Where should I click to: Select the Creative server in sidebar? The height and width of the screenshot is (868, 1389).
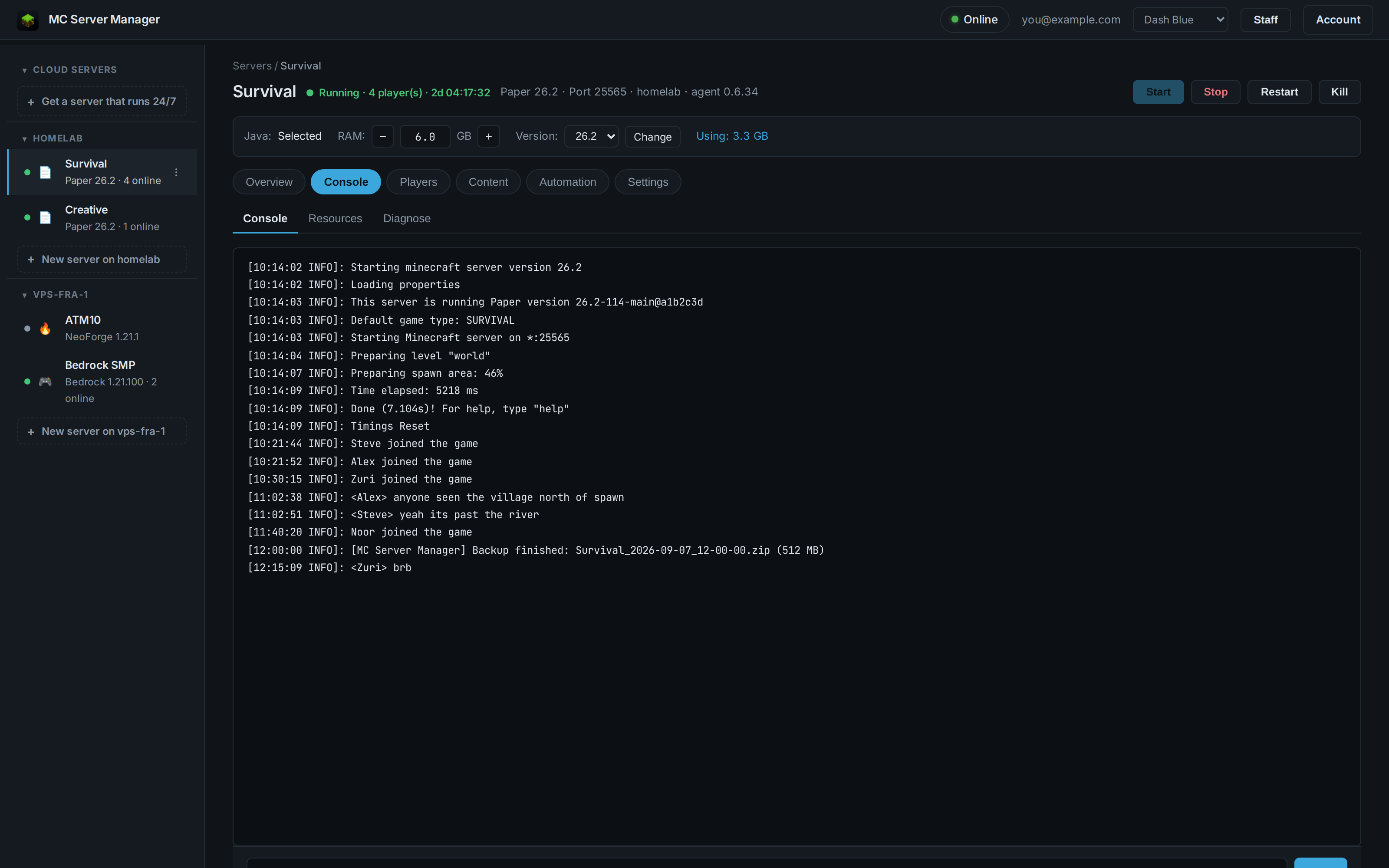102,217
